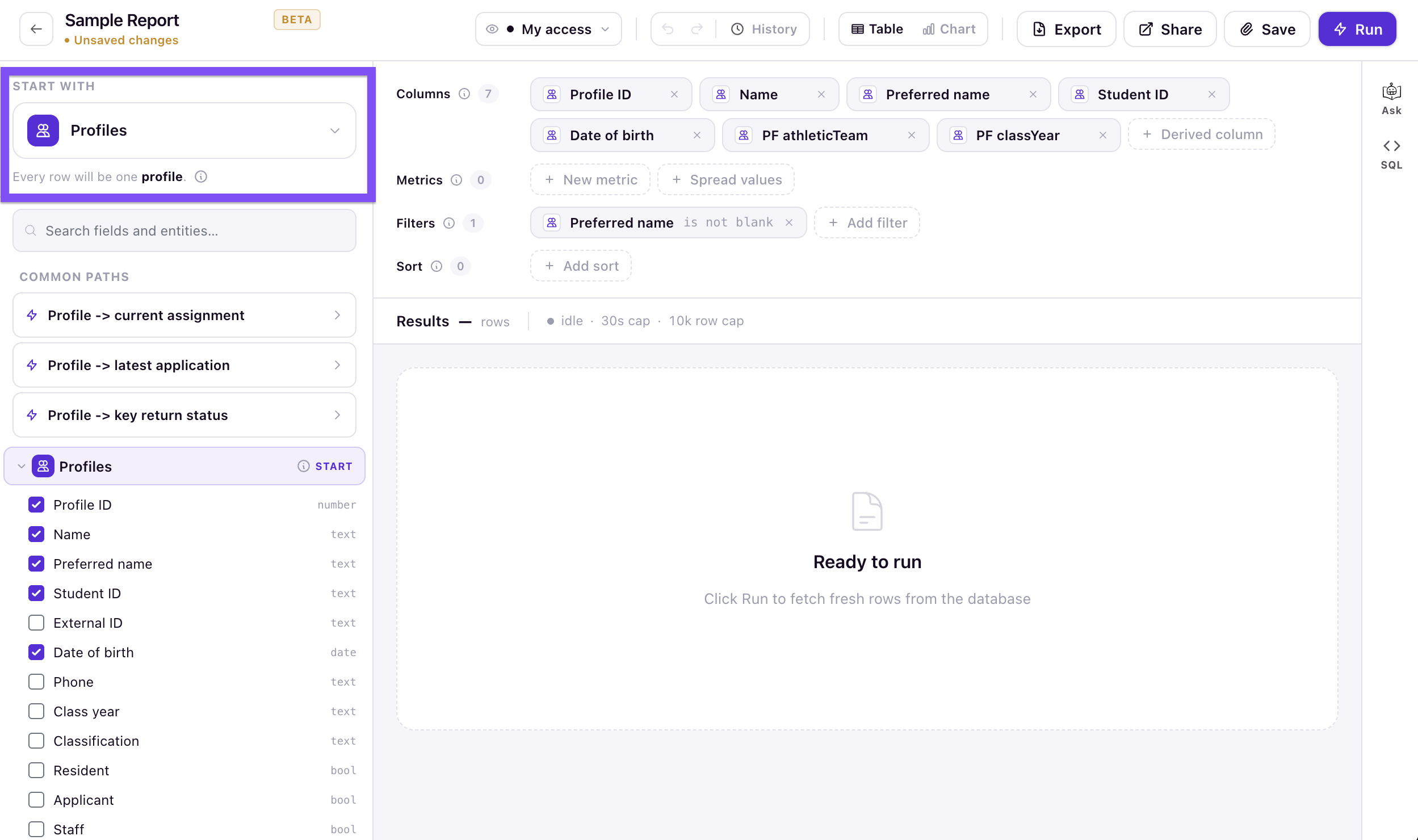The image size is (1418, 840).
Task: Click the info icon next to Columns
Action: click(464, 94)
